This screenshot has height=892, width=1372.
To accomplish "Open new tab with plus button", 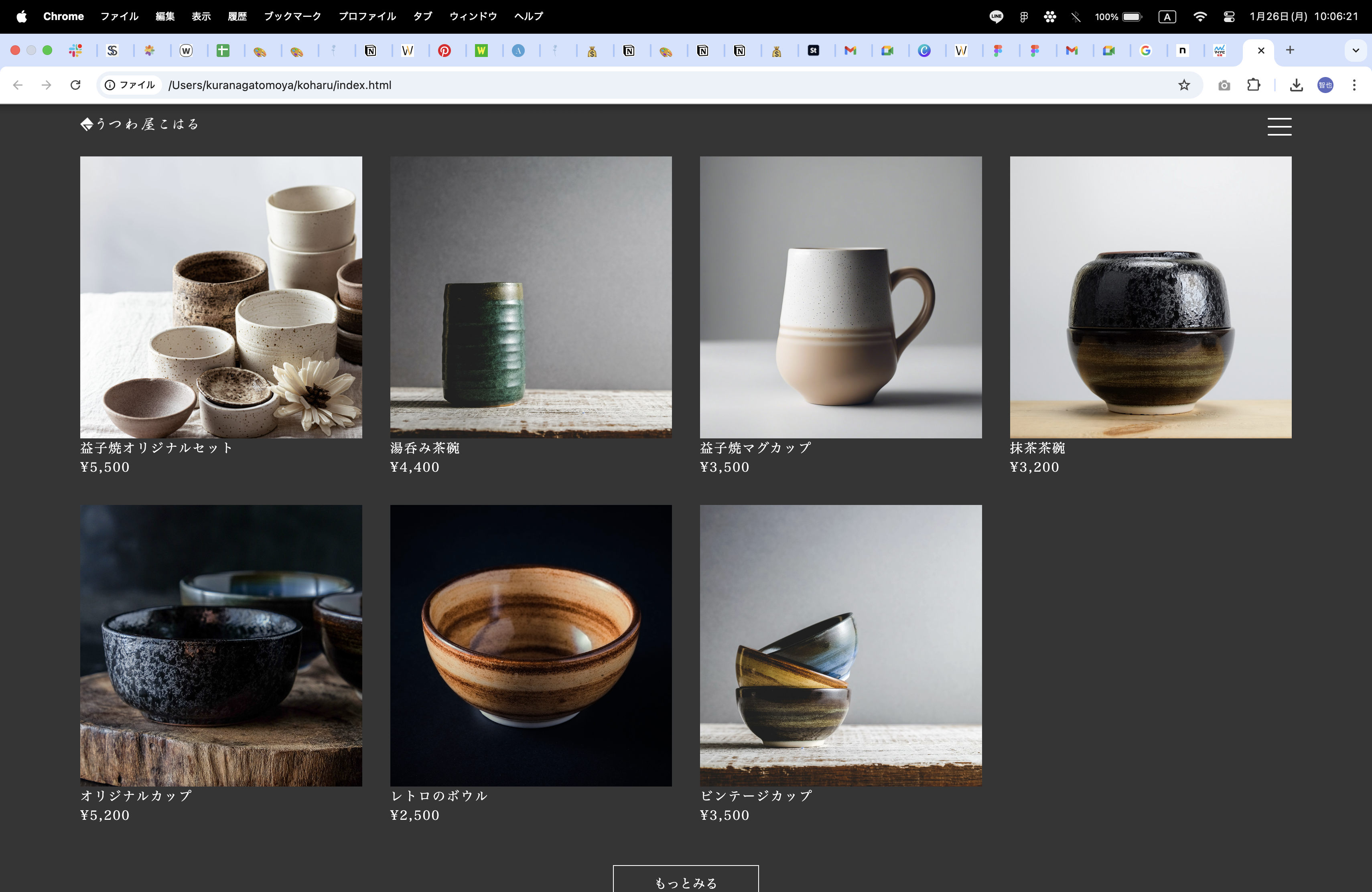I will click(1290, 50).
